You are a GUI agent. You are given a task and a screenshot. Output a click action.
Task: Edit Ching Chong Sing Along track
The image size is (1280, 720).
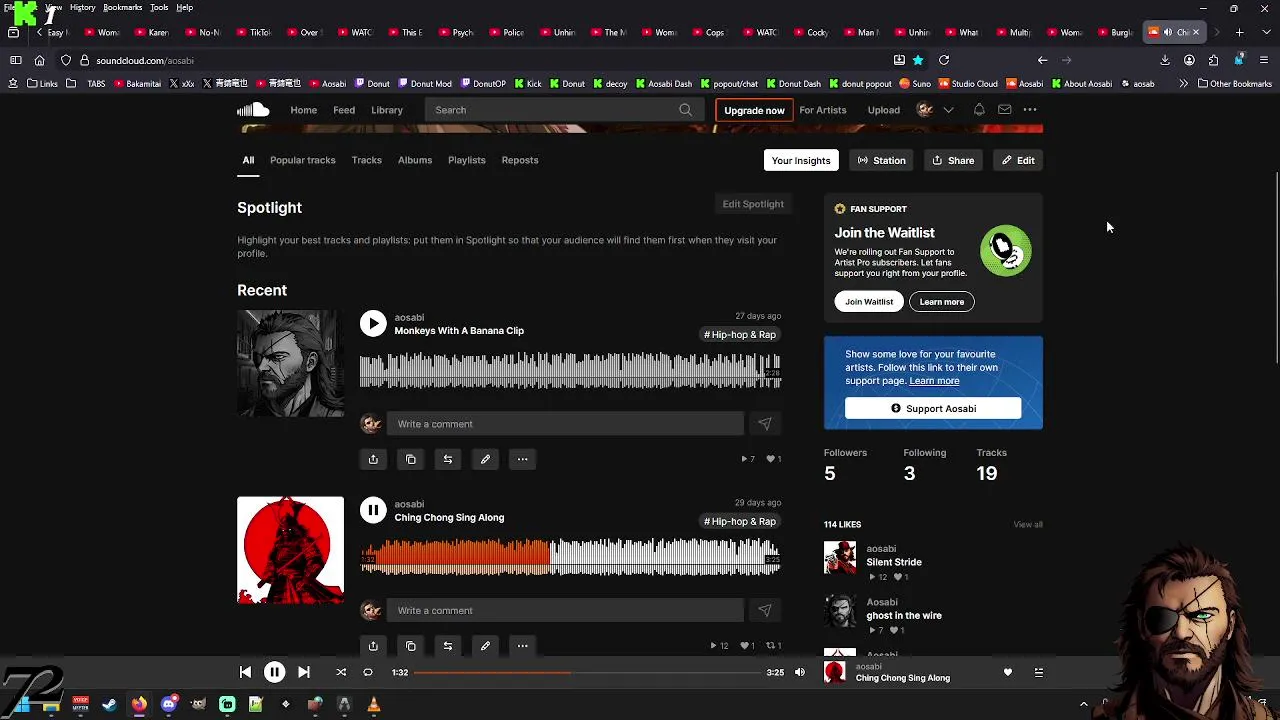(485, 646)
